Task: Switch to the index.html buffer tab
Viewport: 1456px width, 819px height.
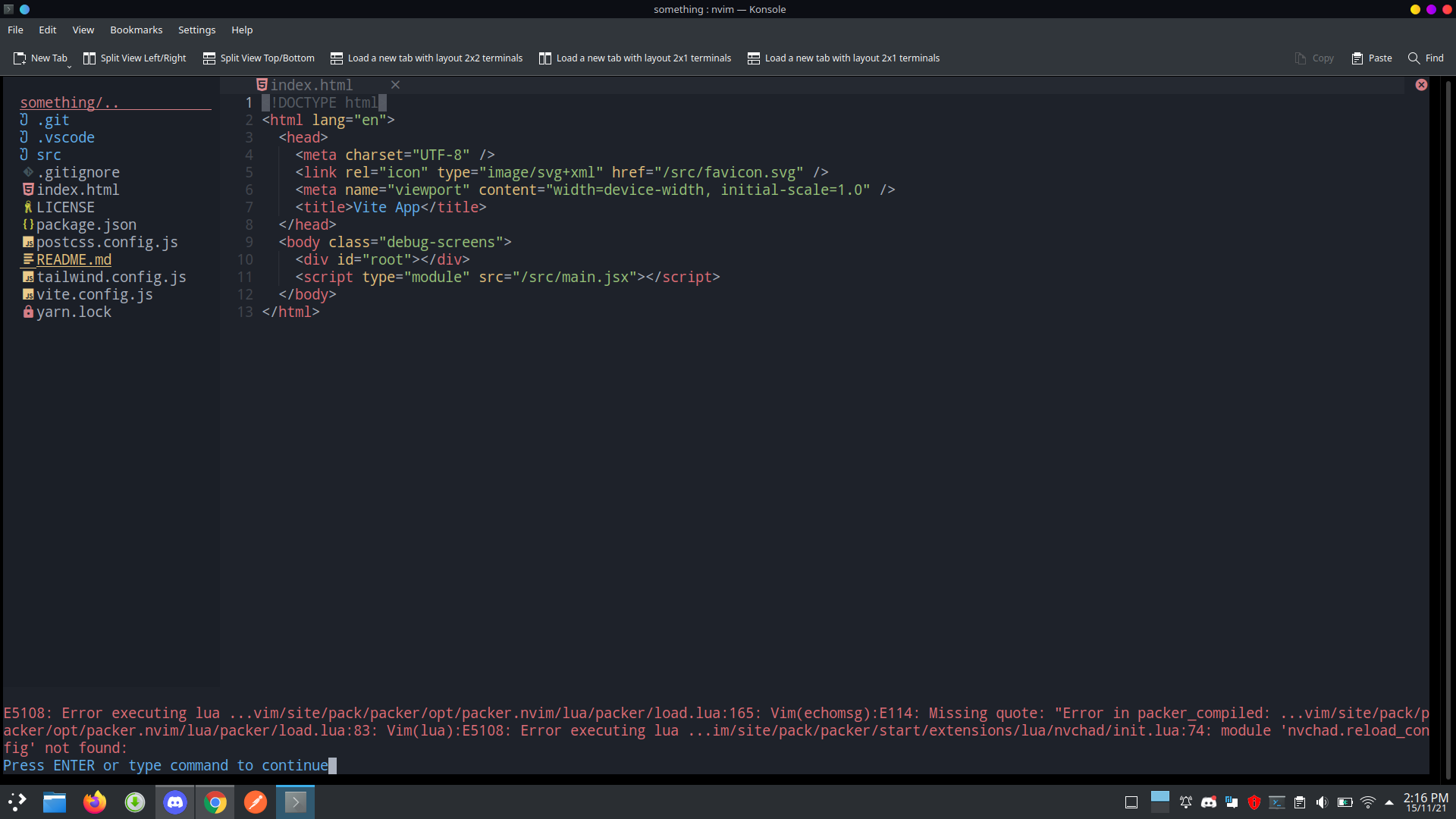Action: [312, 85]
